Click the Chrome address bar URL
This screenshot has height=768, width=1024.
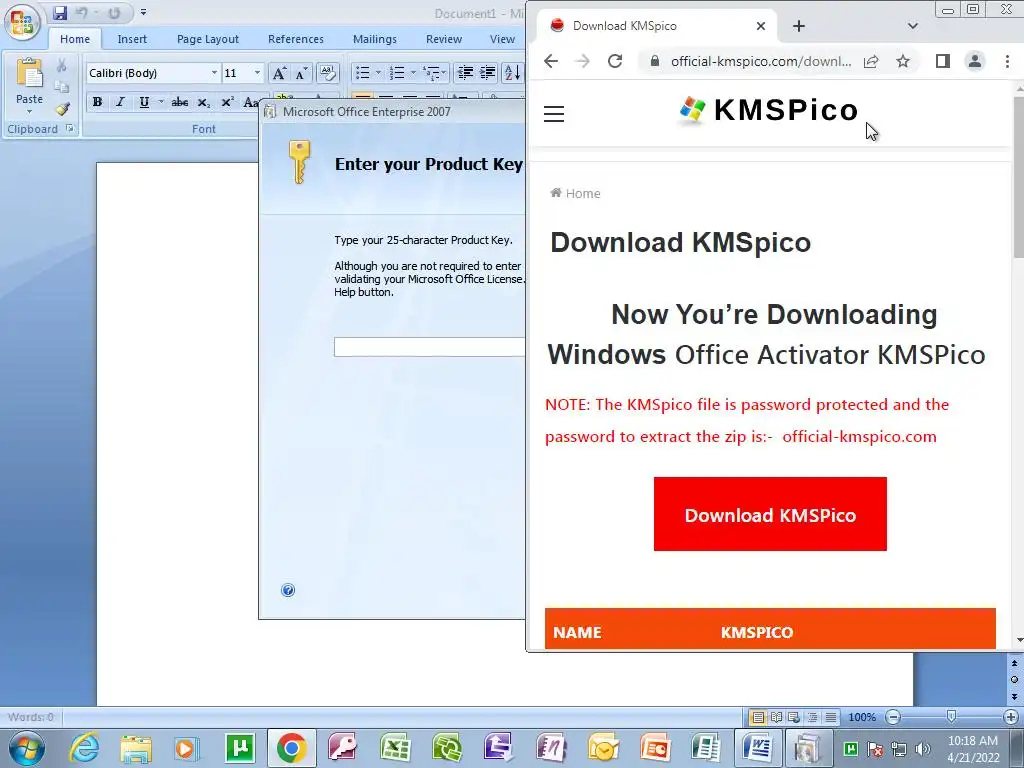point(761,61)
